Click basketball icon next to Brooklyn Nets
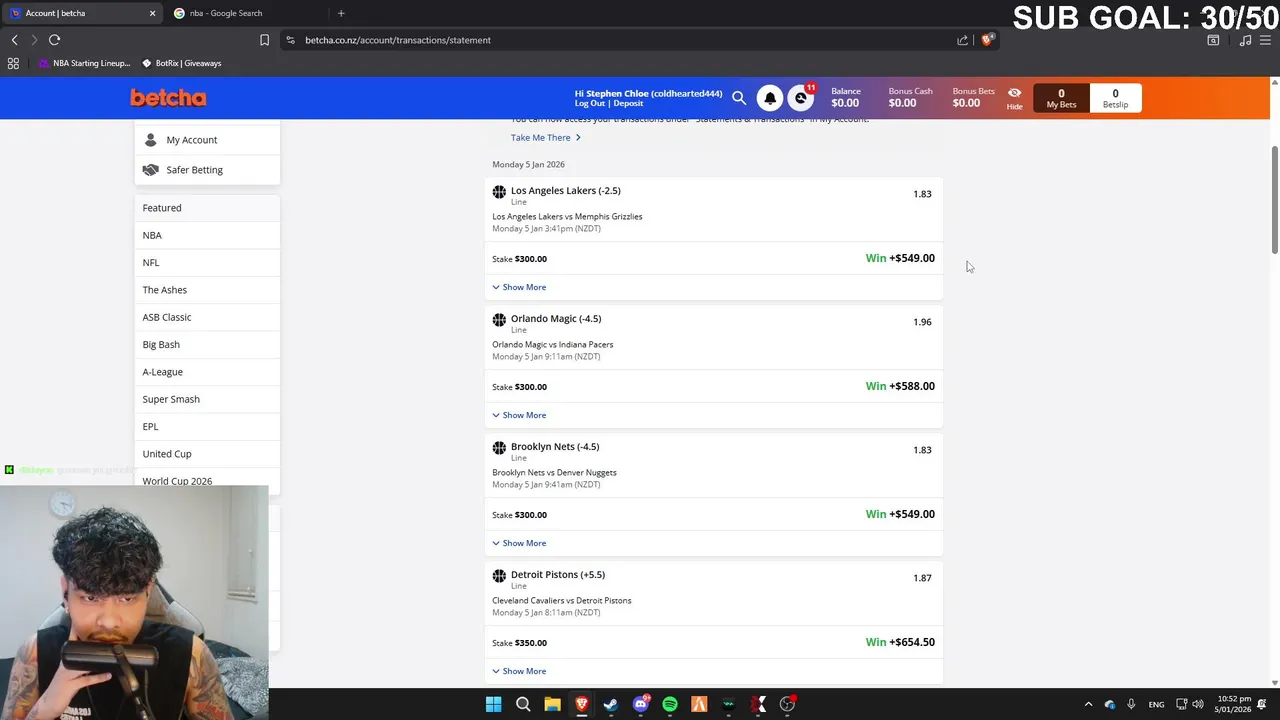Image resolution: width=1280 pixels, height=720 pixels. click(x=499, y=448)
